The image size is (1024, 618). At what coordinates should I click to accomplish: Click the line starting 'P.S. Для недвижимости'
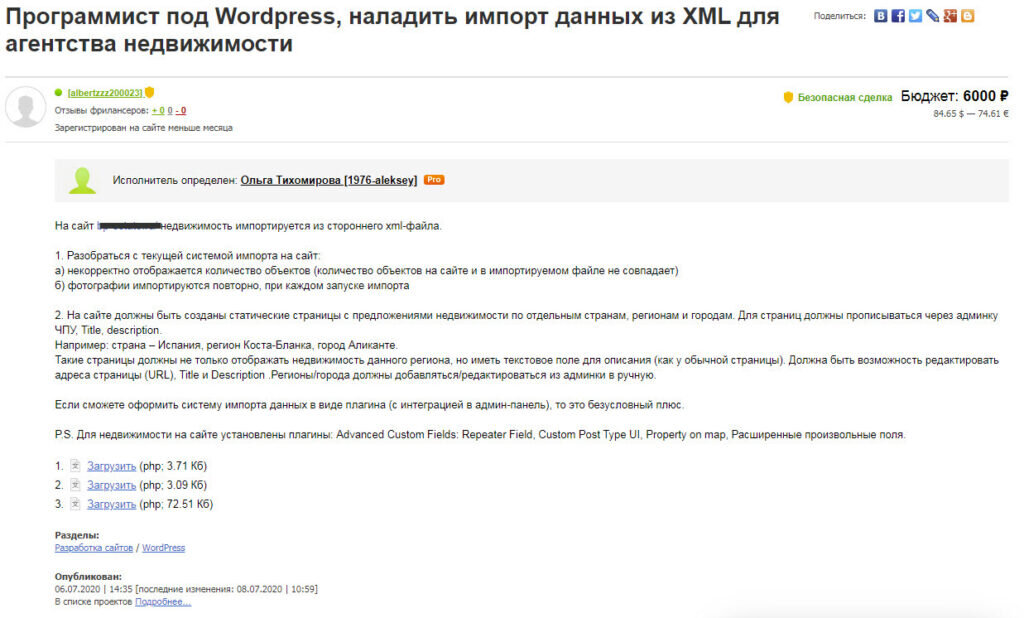[x=480, y=434]
